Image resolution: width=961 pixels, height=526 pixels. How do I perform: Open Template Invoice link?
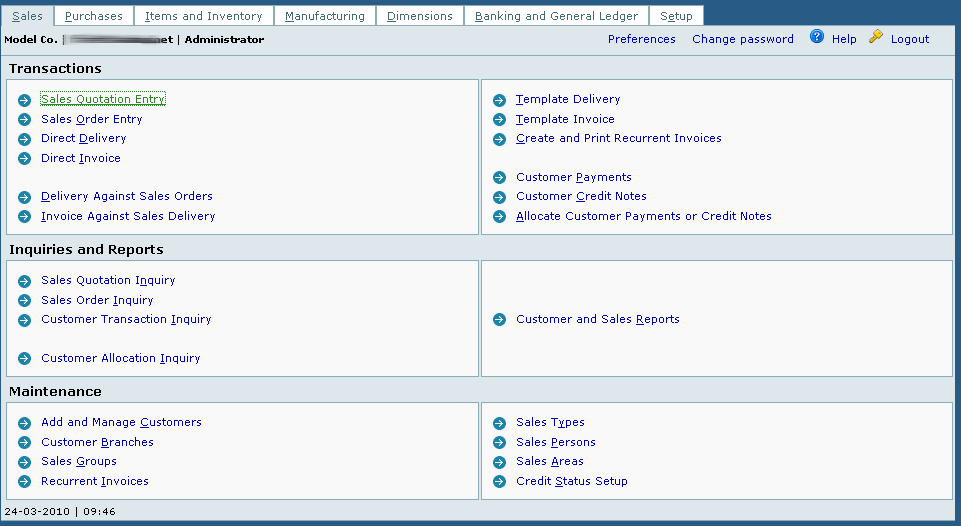click(x=565, y=119)
